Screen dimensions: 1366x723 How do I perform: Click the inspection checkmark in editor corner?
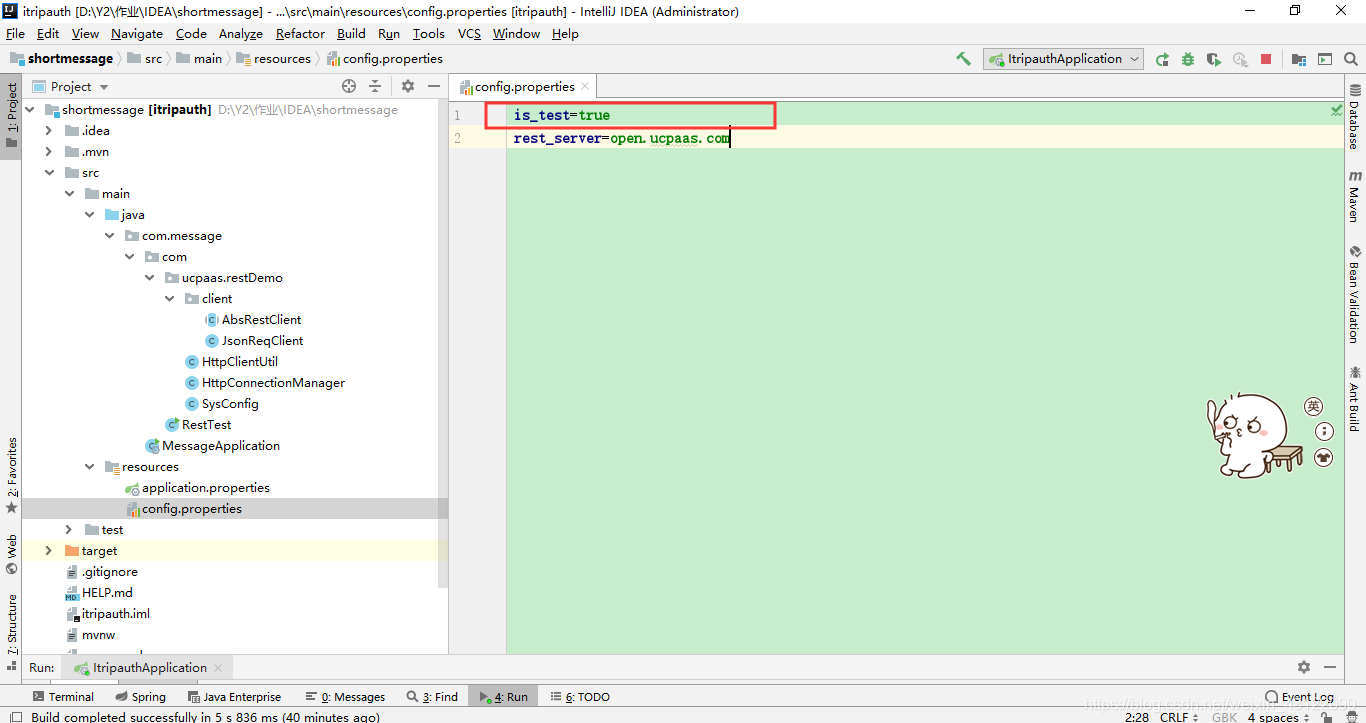tap(1337, 110)
